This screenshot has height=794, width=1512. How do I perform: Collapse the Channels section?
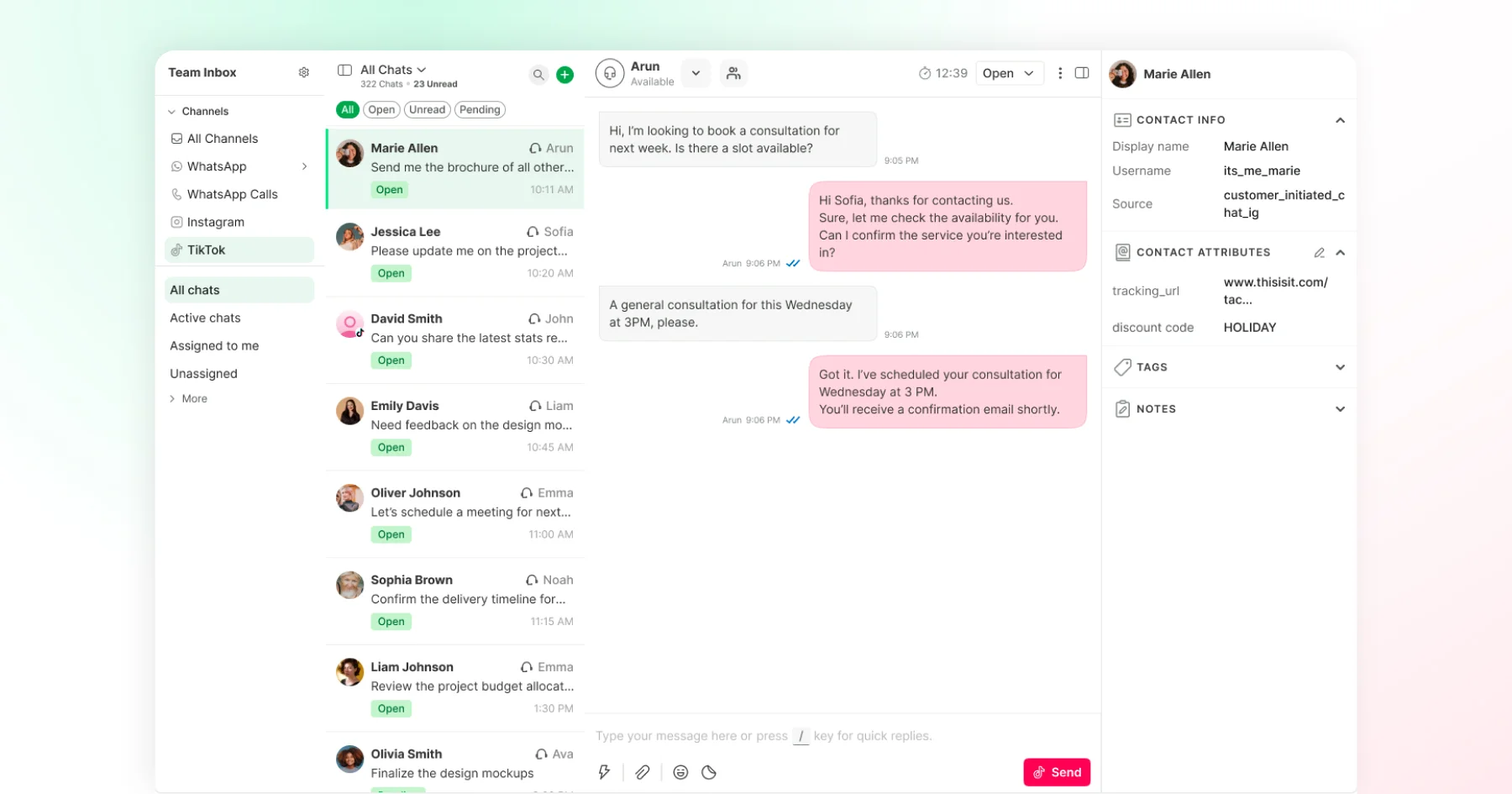[171, 112]
